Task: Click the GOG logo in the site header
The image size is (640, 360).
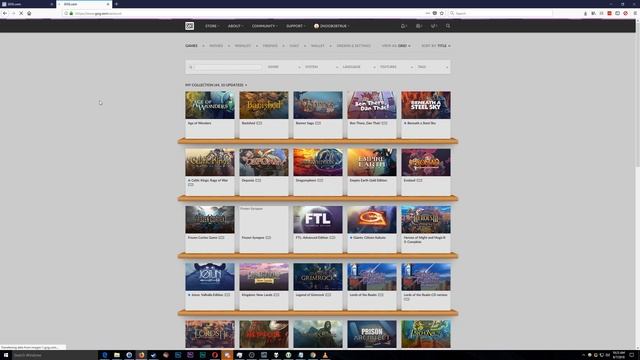Action: coord(189,26)
